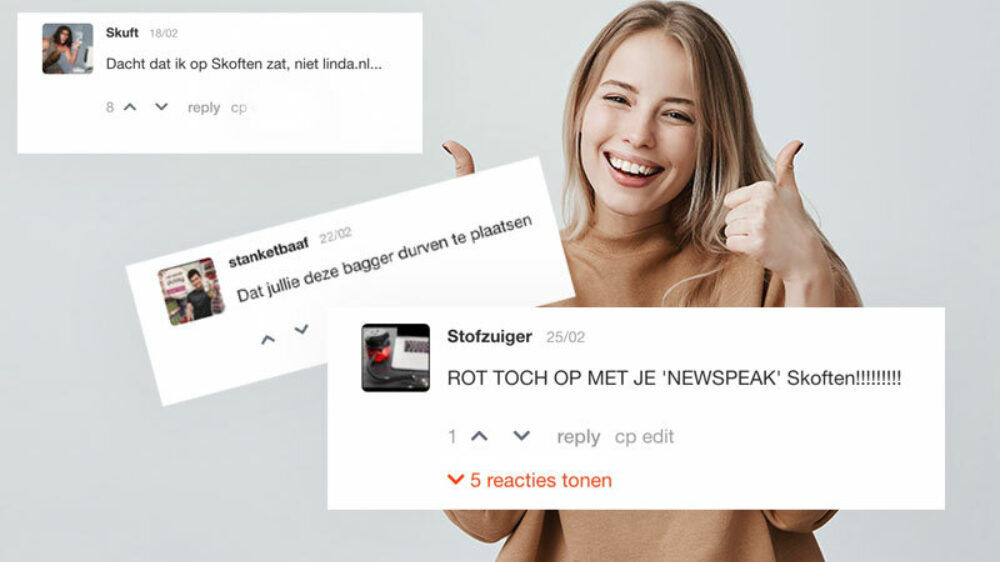Open the '5 reacties tonen' replies

click(x=540, y=480)
